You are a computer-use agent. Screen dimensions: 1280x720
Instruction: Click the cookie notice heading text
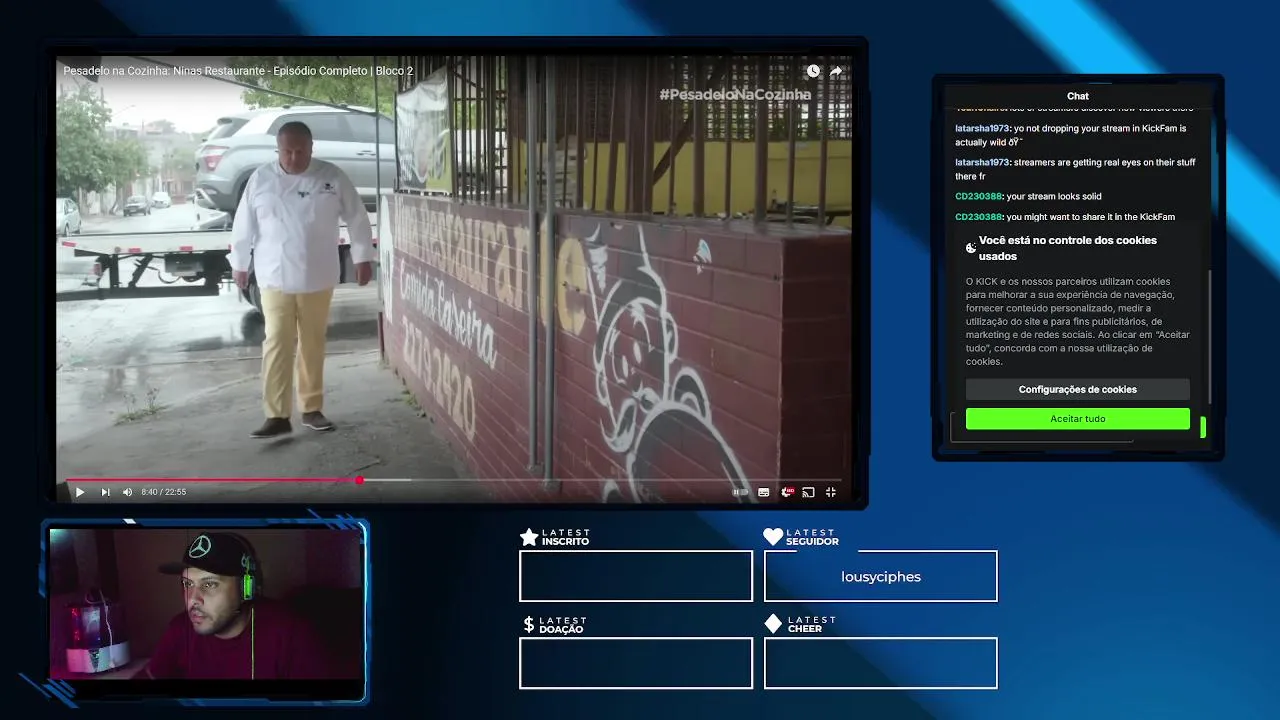click(1067, 248)
